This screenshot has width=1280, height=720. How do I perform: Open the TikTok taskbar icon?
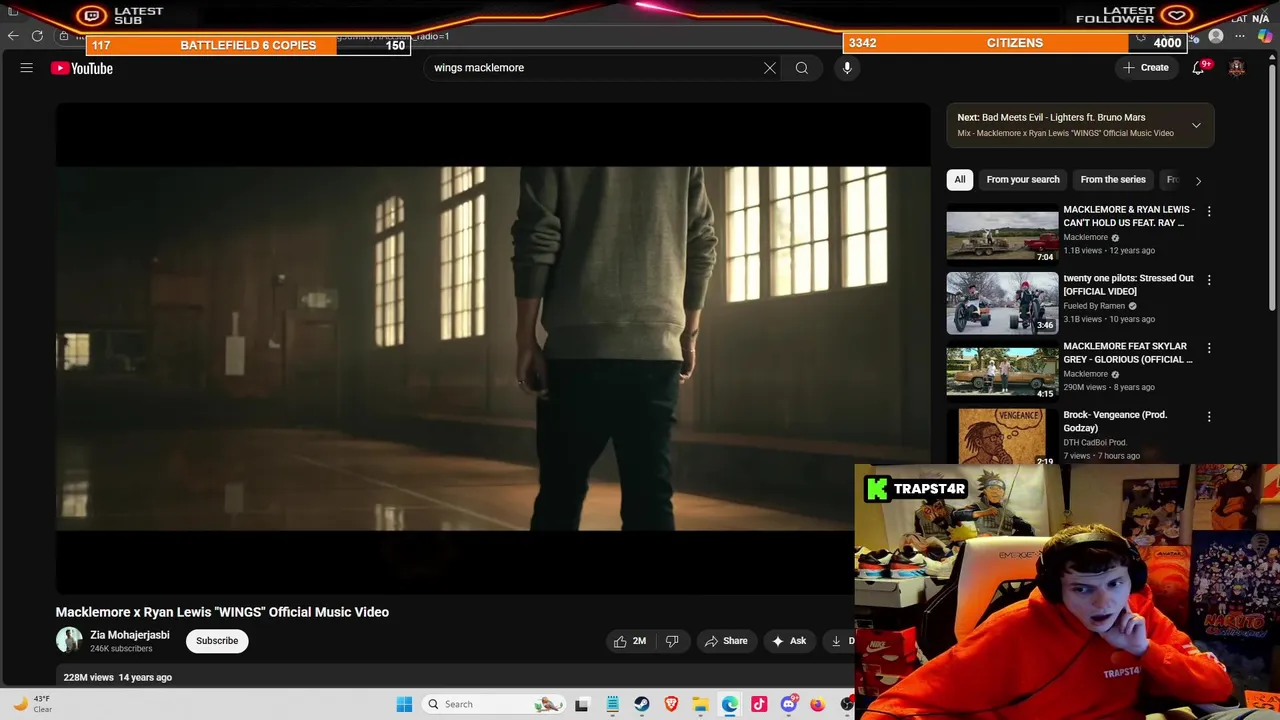point(759,704)
